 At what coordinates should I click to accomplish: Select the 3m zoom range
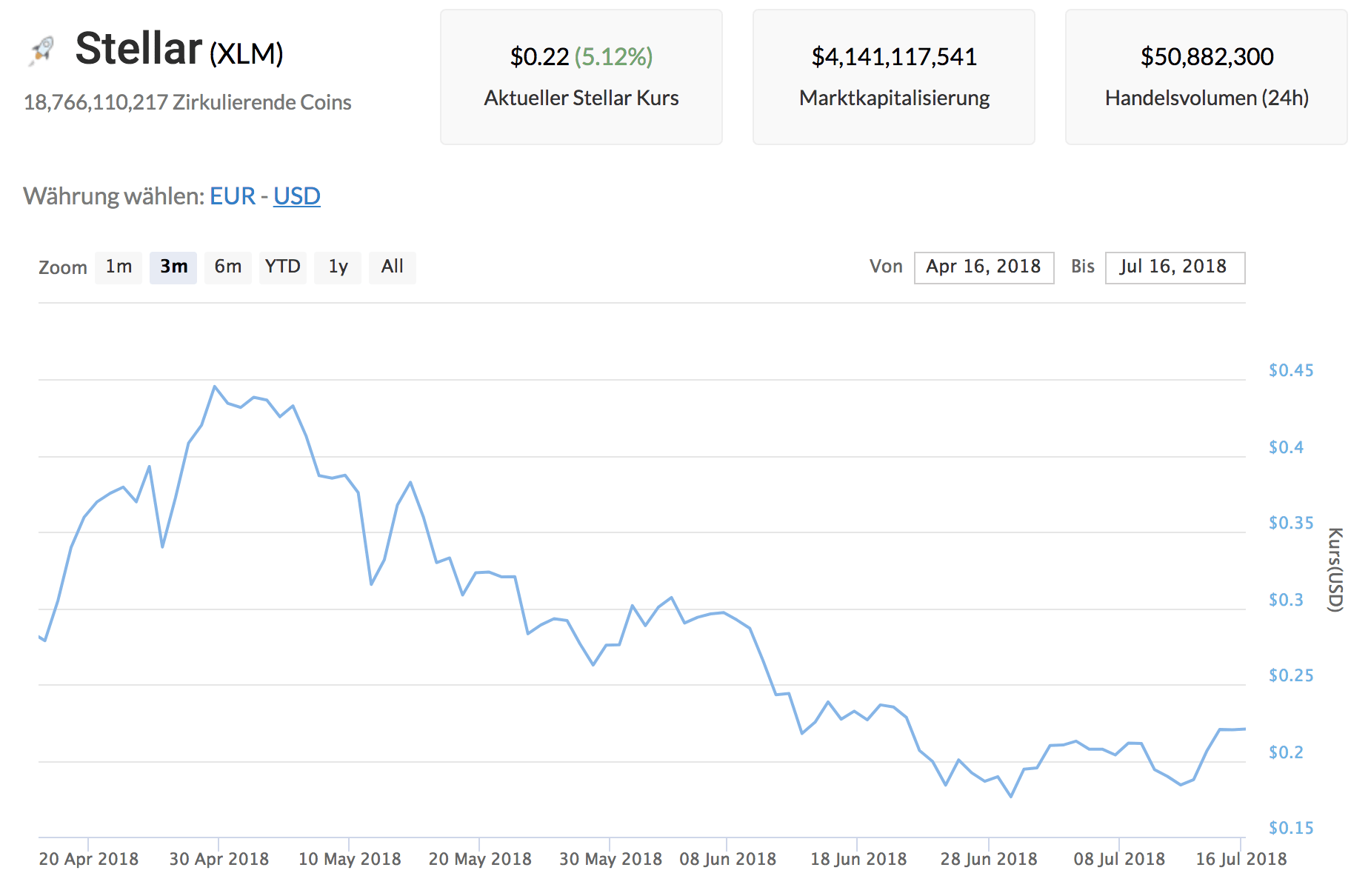(173, 267)
